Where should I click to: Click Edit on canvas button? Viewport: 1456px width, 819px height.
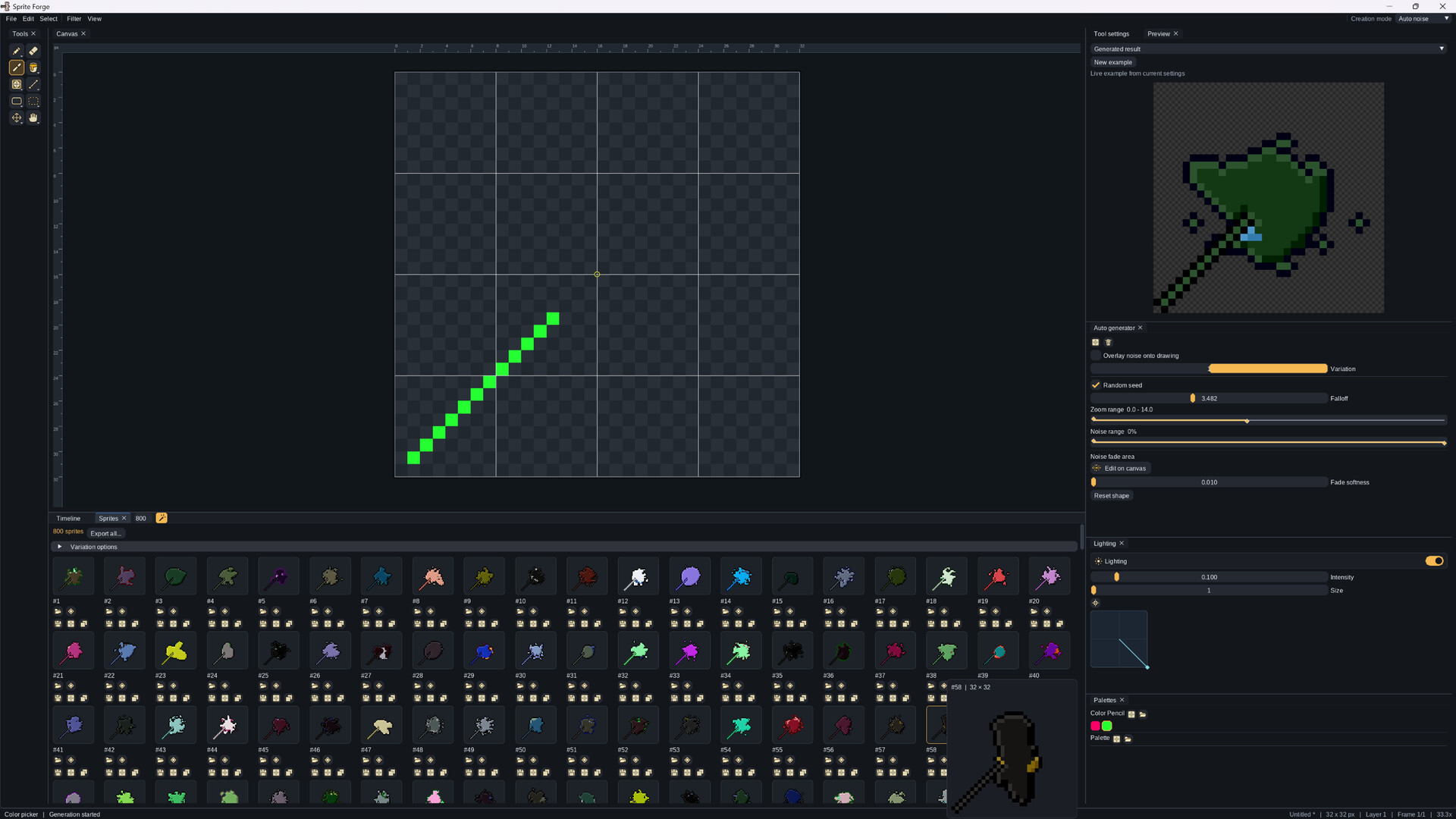coord(1120,468)
